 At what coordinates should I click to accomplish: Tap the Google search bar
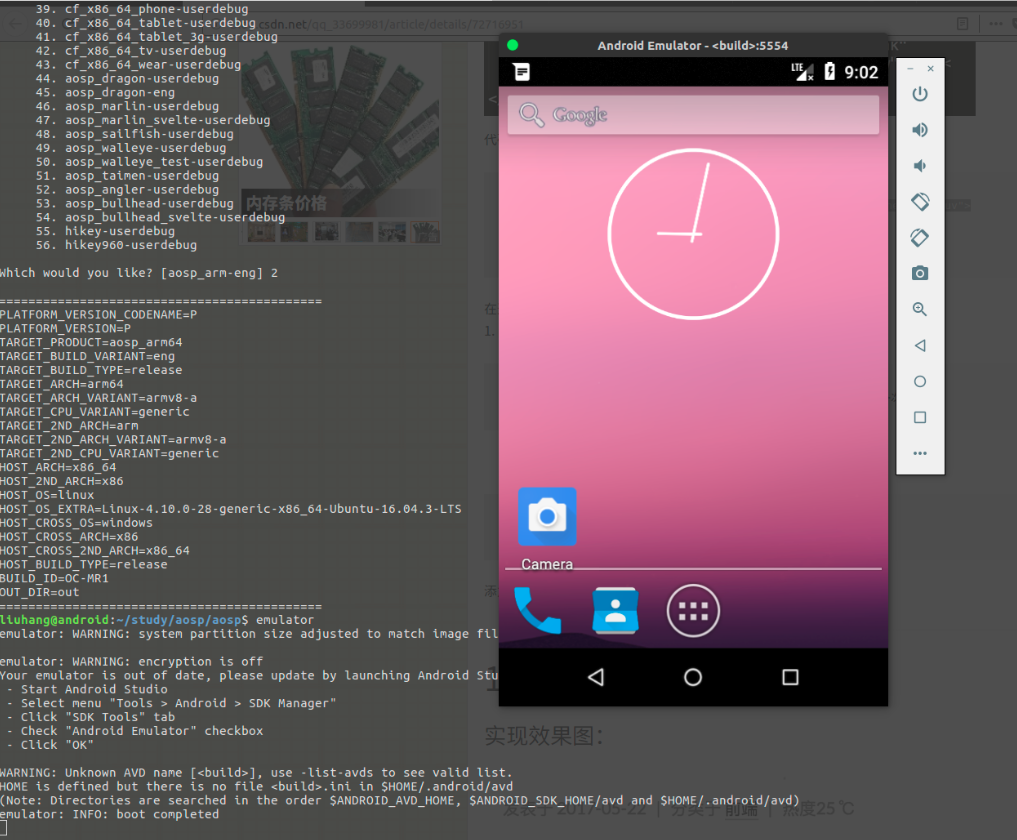tap(693, 114)
